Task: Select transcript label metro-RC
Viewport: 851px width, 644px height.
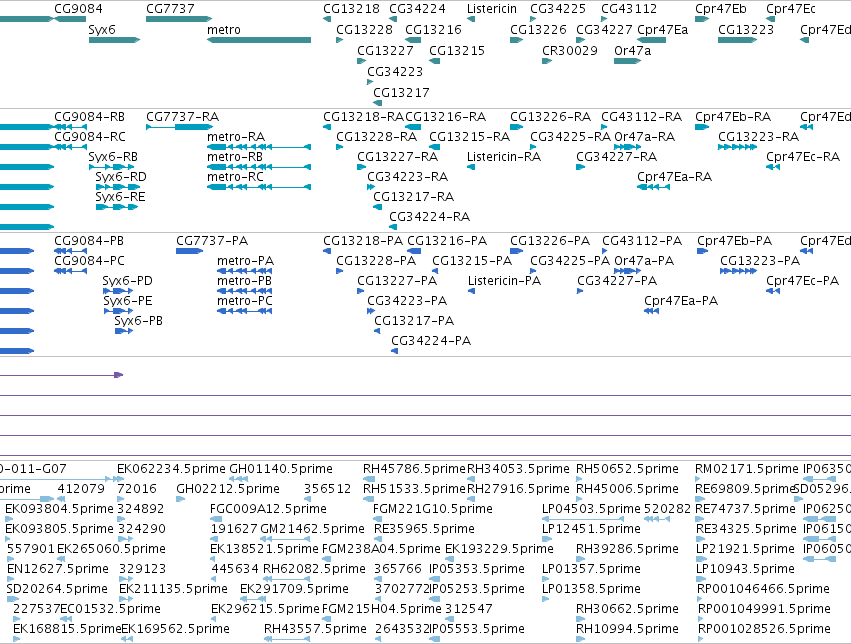Action: coord(235,177)
